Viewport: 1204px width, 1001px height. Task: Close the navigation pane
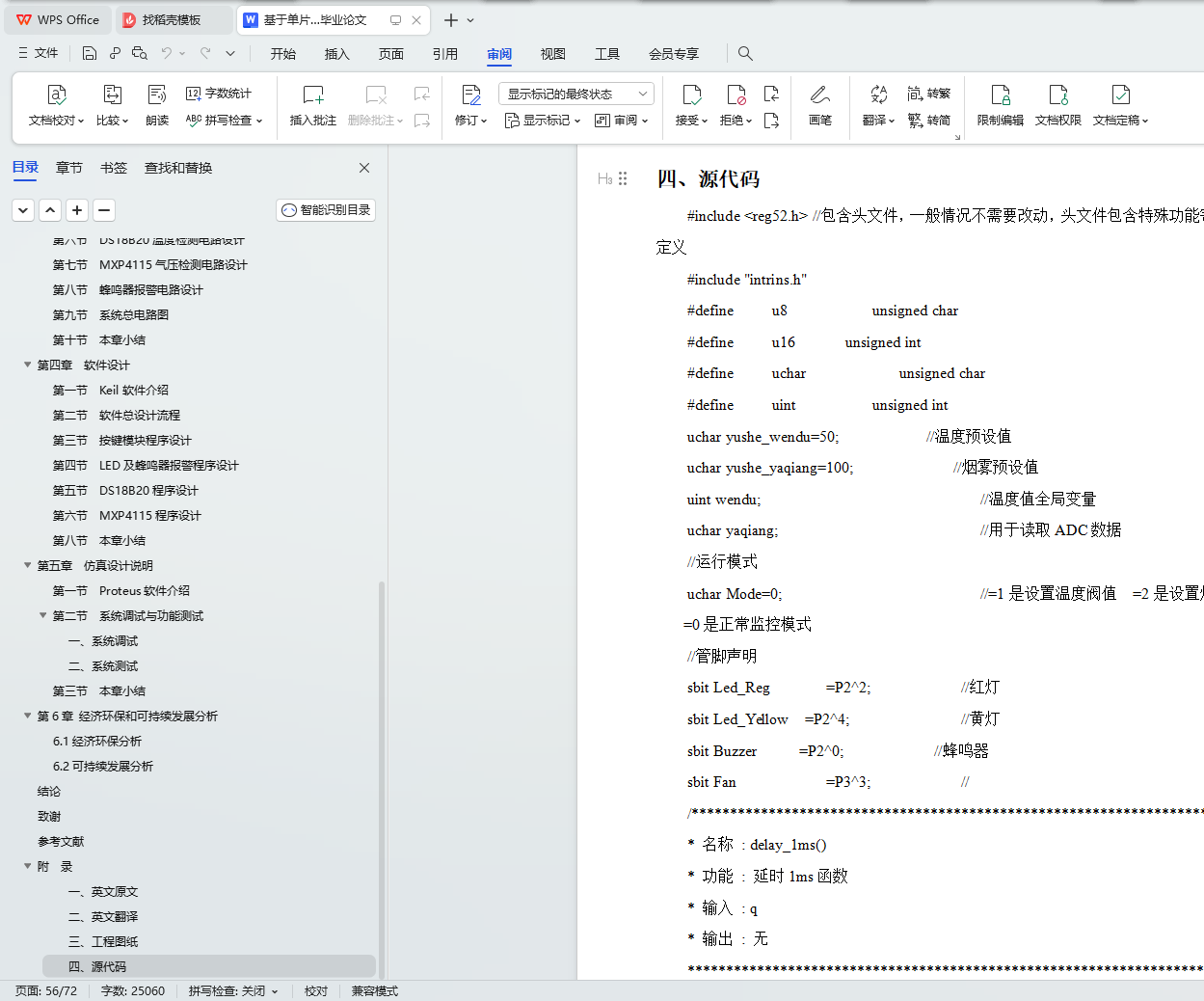(x=364, y=168)
